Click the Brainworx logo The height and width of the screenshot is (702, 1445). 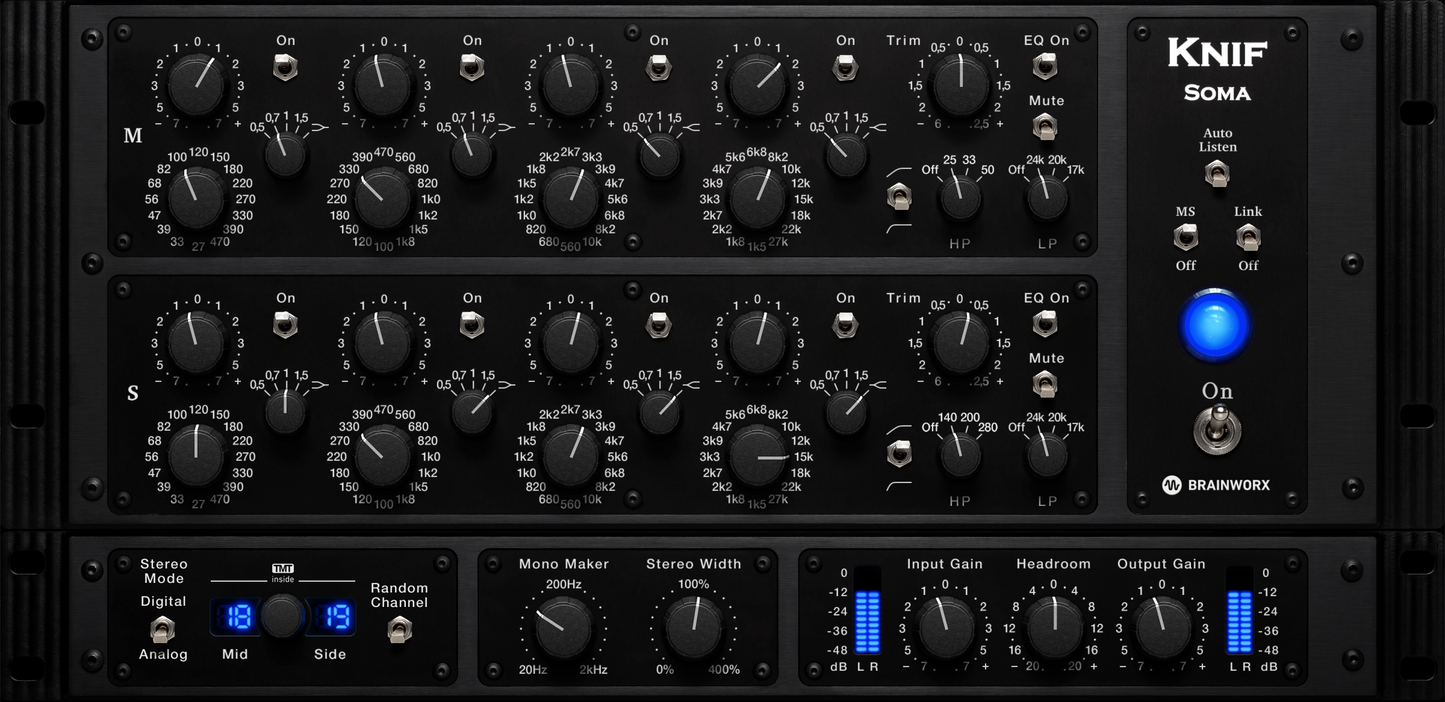(1216, 485)
